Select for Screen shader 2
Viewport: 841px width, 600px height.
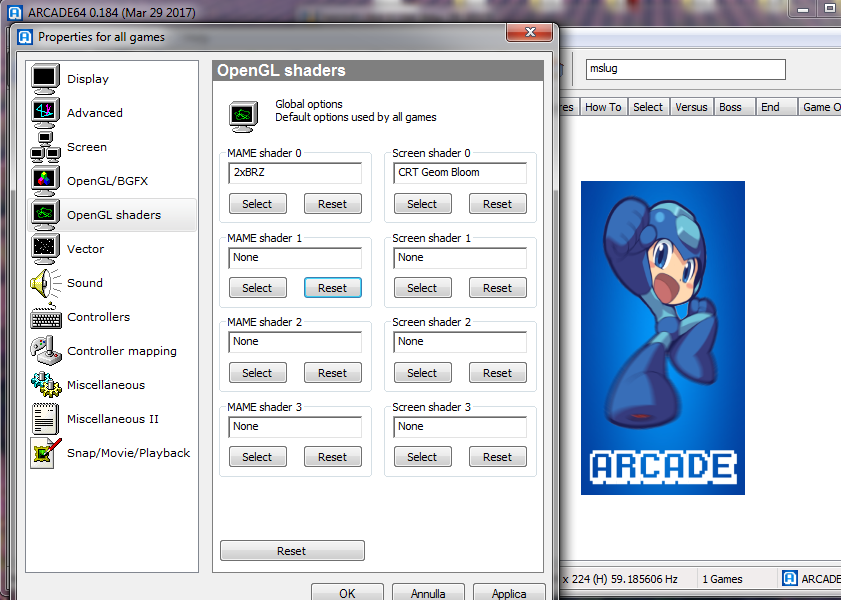(423, 373)
